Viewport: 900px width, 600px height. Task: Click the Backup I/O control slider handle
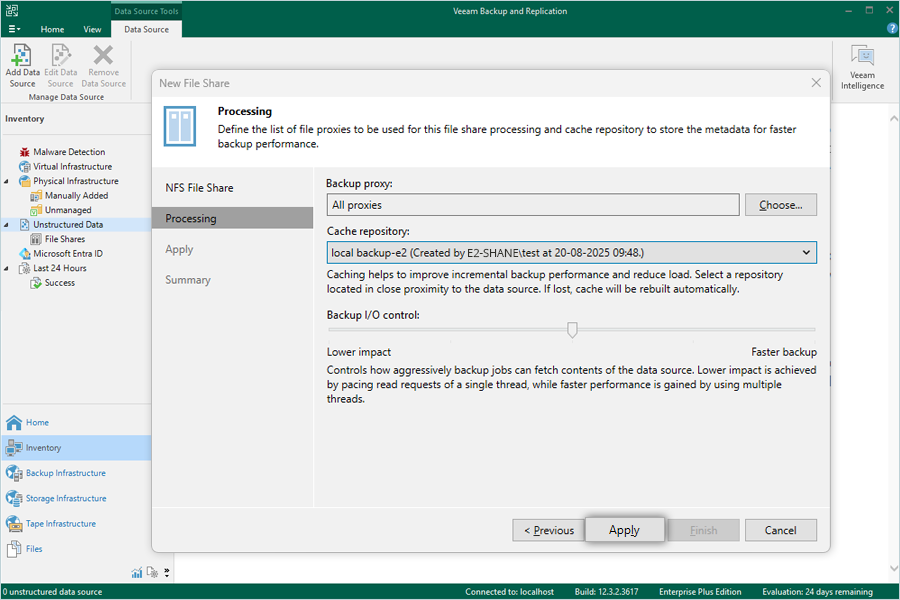point(572,330)
